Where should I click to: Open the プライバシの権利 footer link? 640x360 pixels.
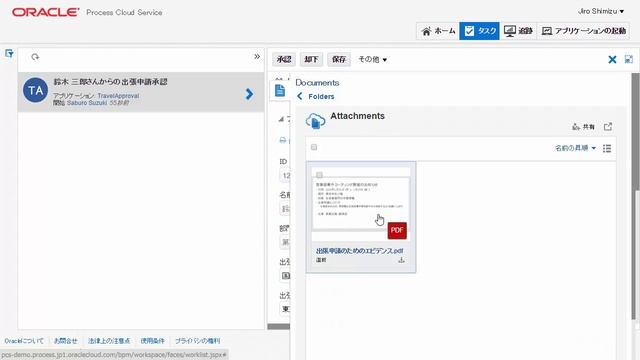click(198, 341)
